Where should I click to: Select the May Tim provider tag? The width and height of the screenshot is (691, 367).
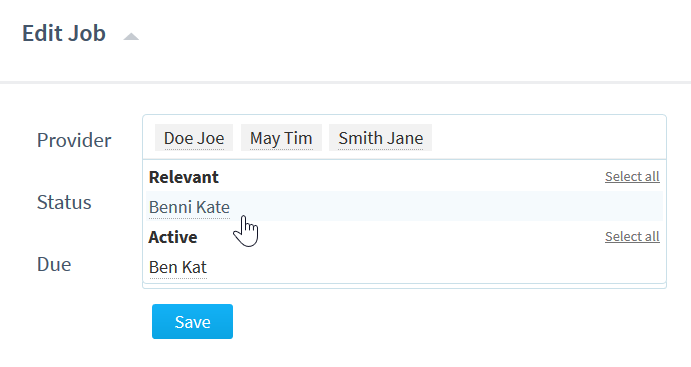[281, 138]
